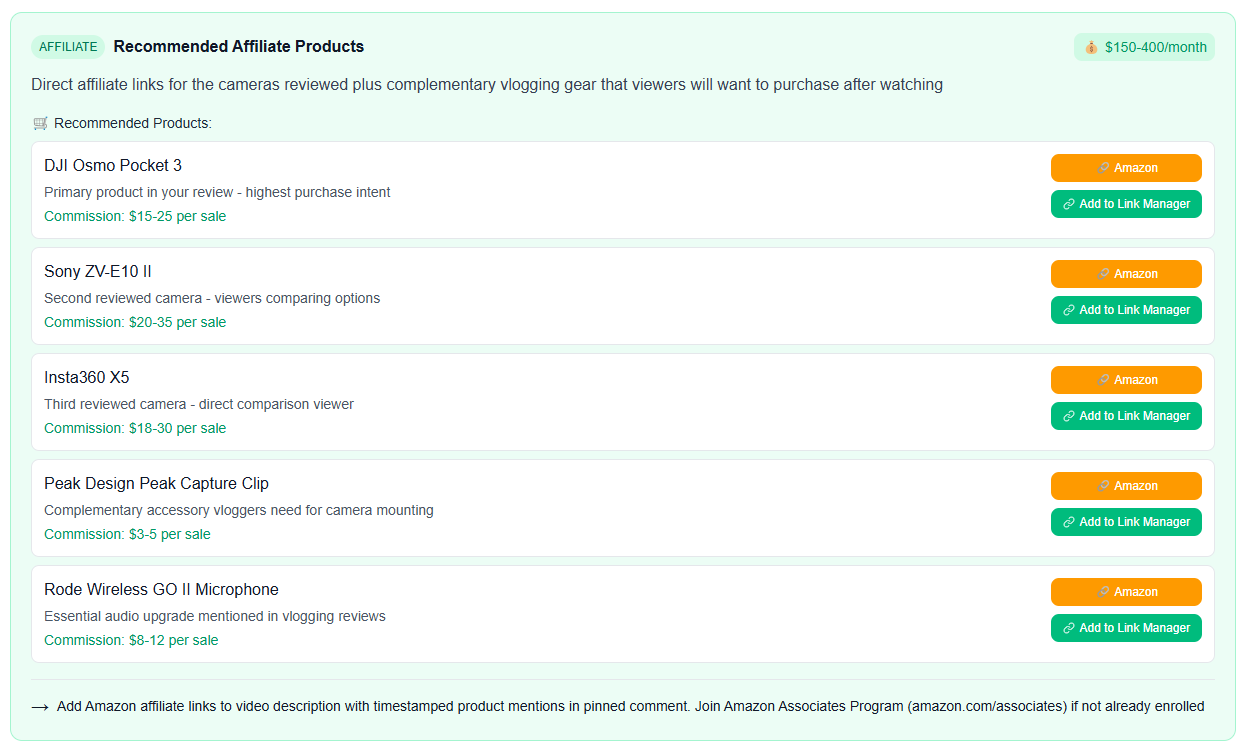Viewport: 1249px width, 751px height.
Task: Select the DJI Osmo Pocket 3 product title
Action: (x=113, y=166)
